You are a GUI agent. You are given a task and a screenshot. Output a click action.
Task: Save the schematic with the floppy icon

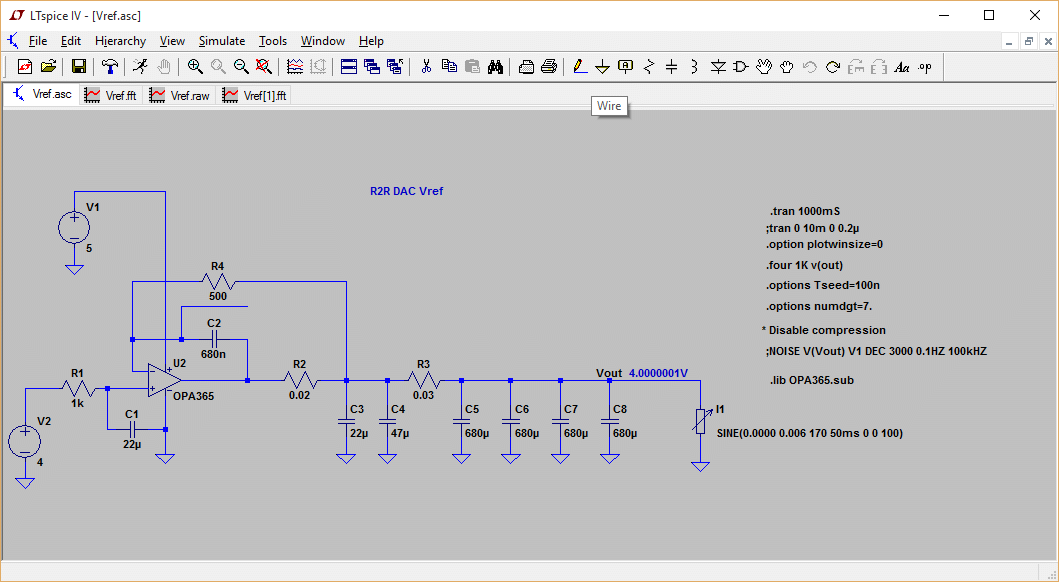click(78, 67)
